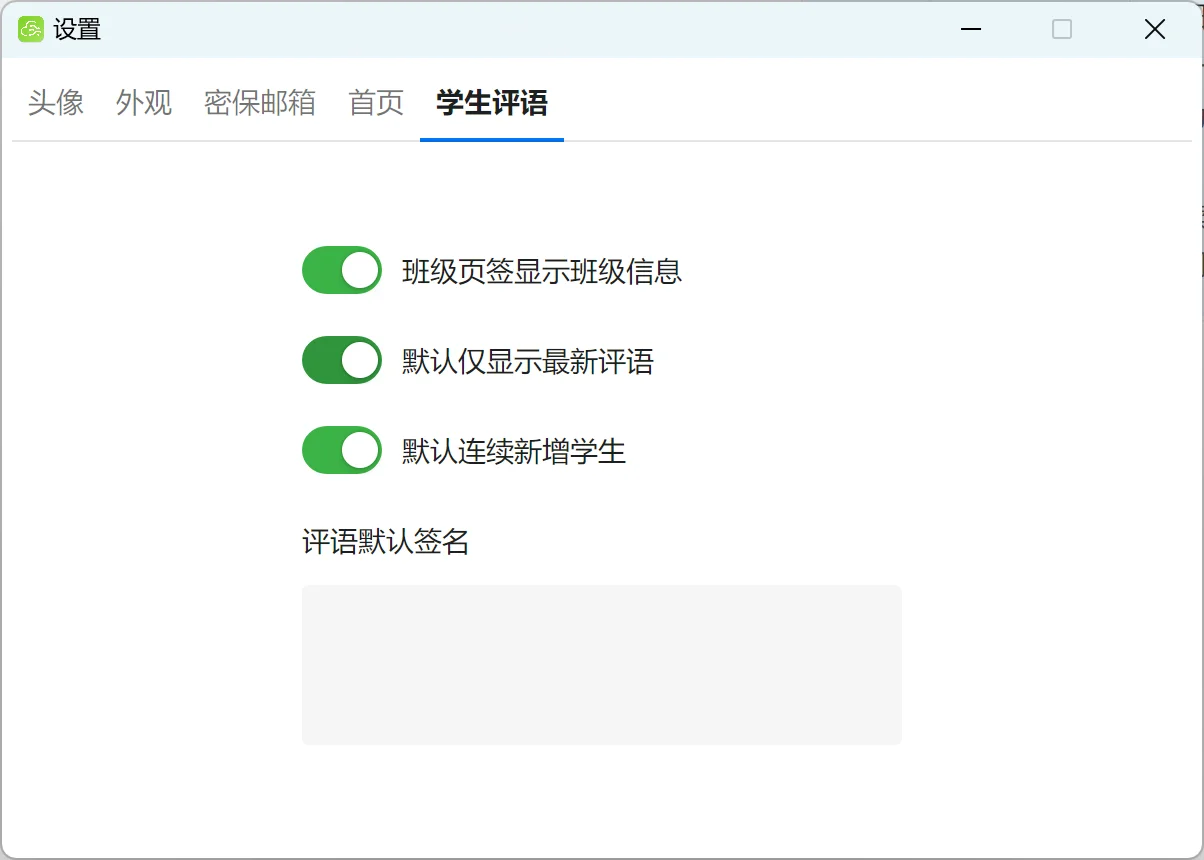Select the 密保邮箱 tab
Screen dimensions: 1204x860
click(x=260, y=102)
